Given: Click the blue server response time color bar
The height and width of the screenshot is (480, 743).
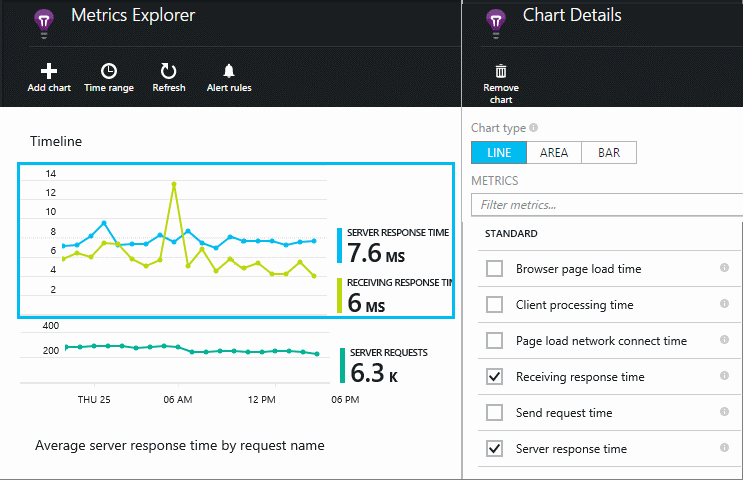Looking at the screenshot, I should tap(339, 245).
